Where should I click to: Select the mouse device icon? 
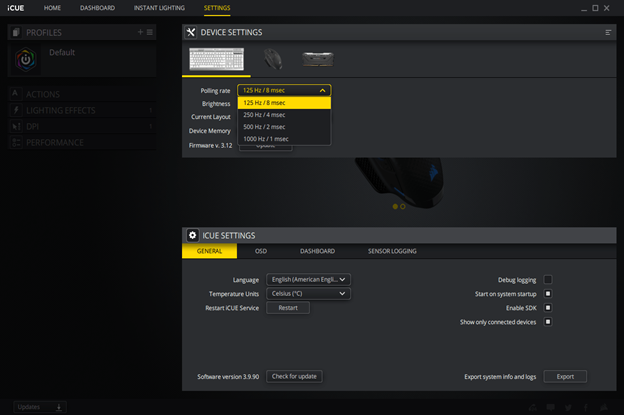273,60
